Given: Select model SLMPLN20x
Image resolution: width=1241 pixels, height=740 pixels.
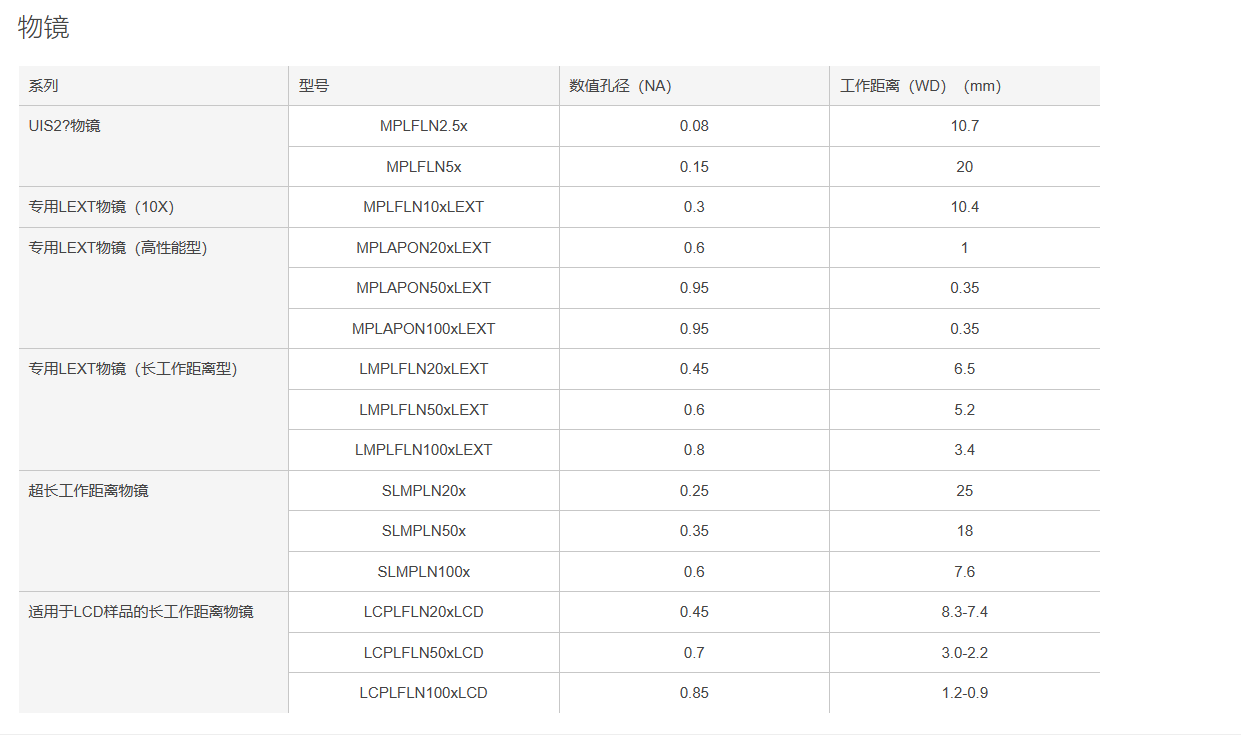Looking at the screenshot, I should (424, 491).
